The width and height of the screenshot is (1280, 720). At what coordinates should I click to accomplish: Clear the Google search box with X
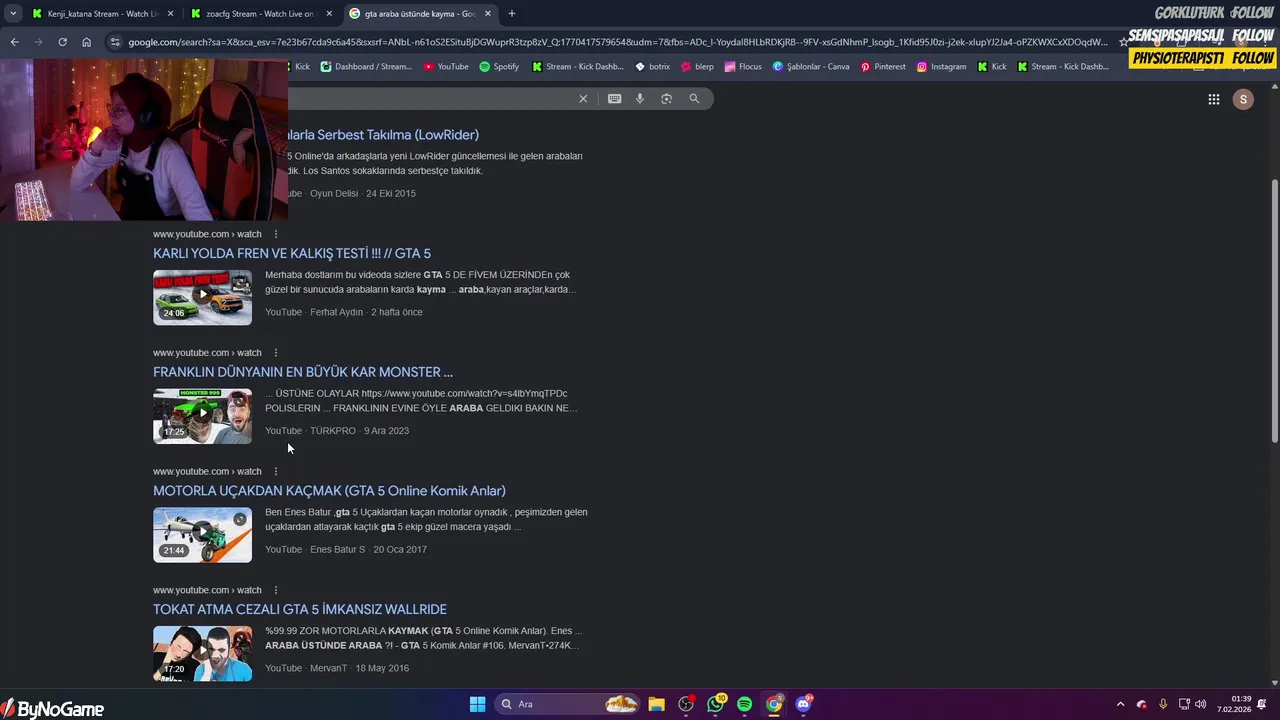point(583,98)
